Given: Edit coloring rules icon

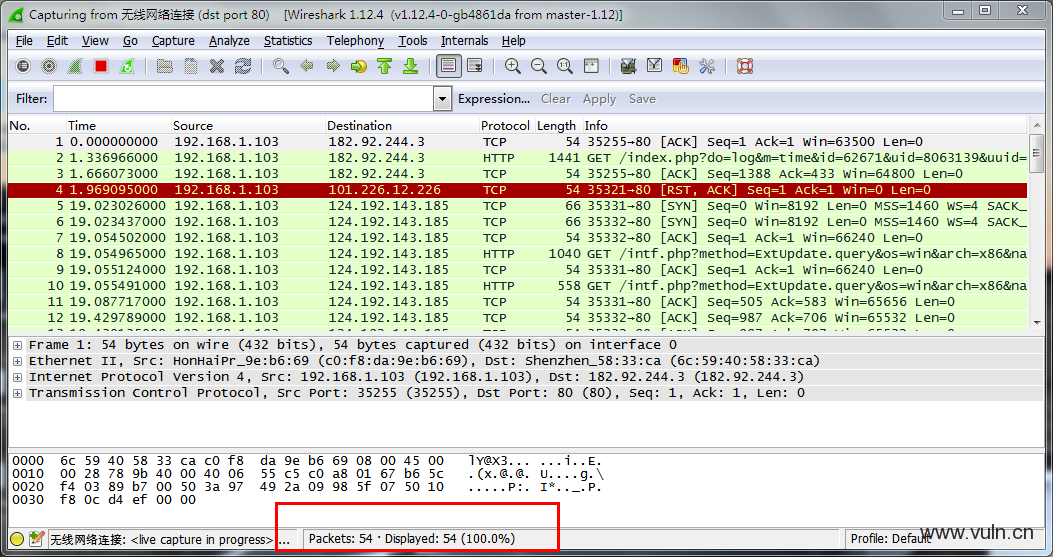Looking at the screenshot, I should [x=680, y=66].
